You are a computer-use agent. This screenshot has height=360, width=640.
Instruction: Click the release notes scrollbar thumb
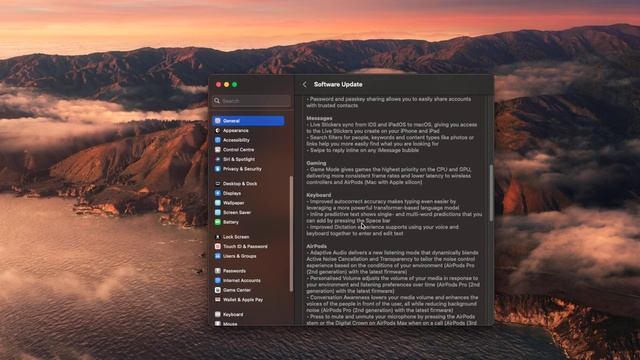point(491,193)
